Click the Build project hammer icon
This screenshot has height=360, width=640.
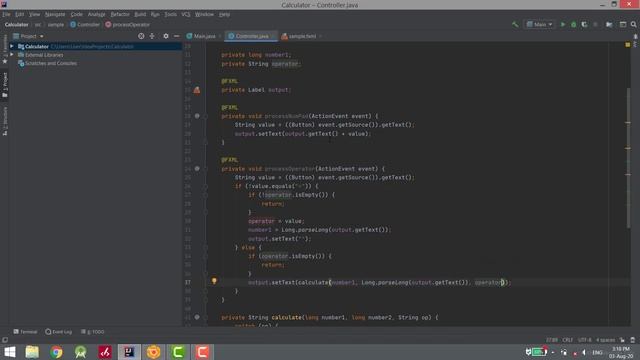coord(515,24)
